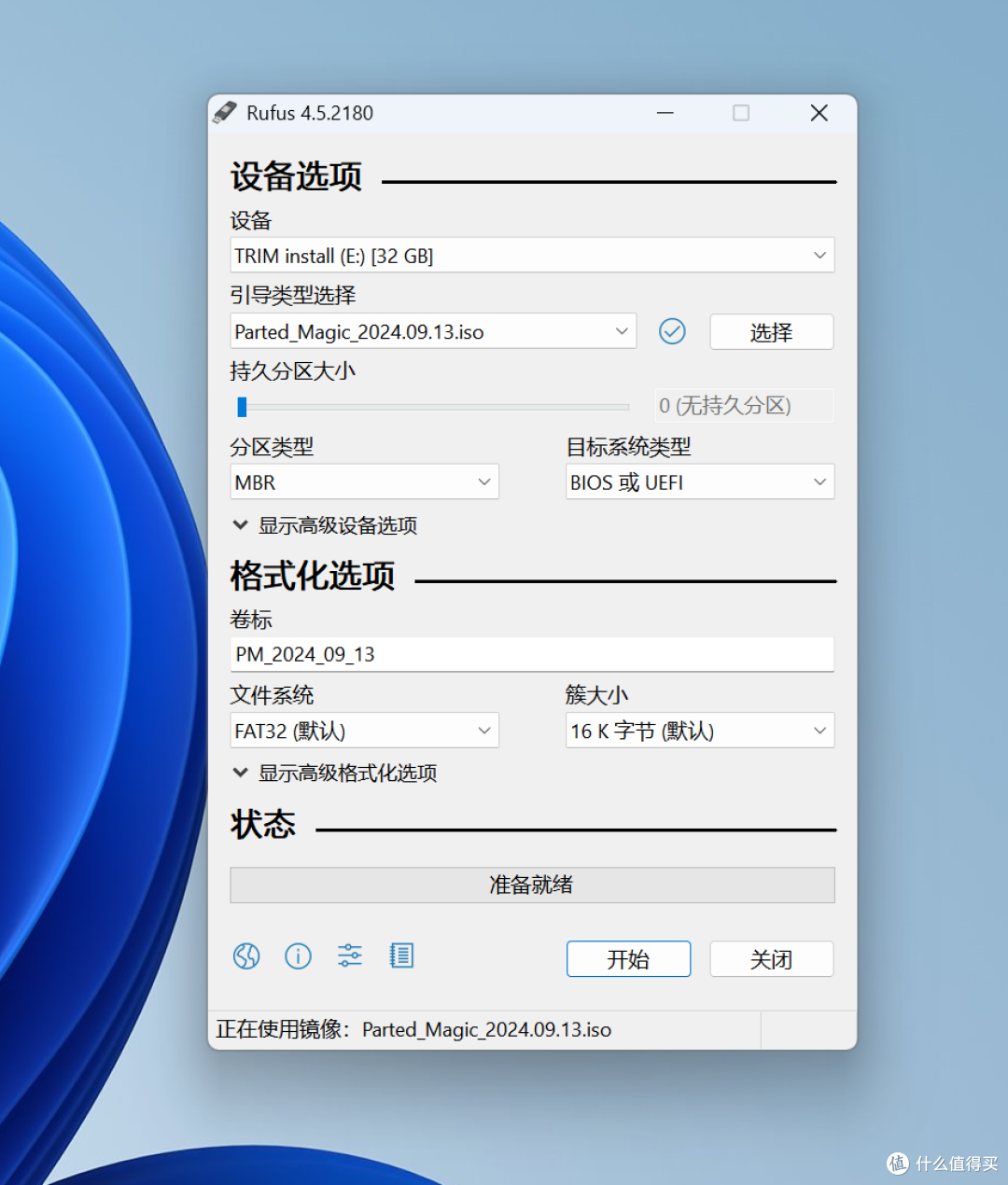Image resolution: width=1008 pixels, height=1185 pixels.
Task: Click the 选择 button
Action: coord(772,331)
